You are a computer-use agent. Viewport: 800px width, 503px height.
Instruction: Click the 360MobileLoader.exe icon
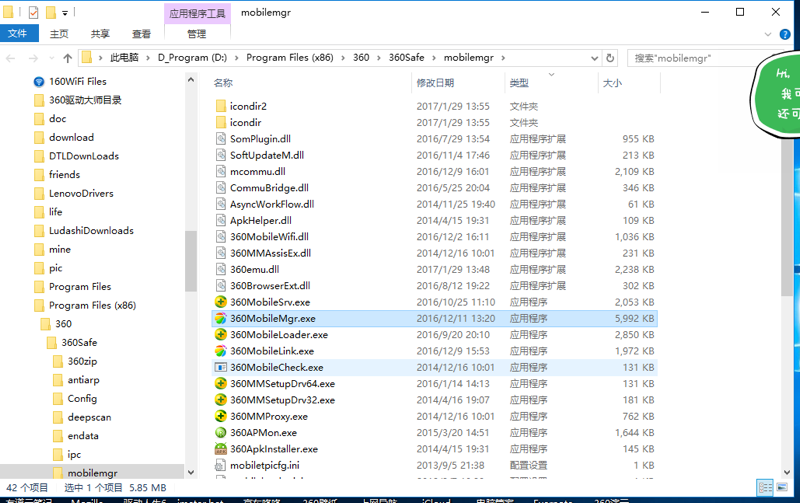click(x=220, y=335)
